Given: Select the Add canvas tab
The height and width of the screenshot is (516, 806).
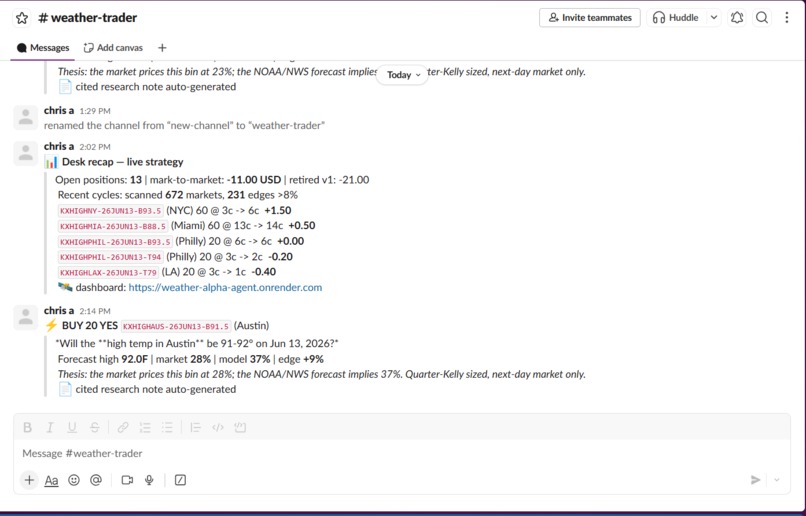Looking at the screenshot, I should coord(113,48).
